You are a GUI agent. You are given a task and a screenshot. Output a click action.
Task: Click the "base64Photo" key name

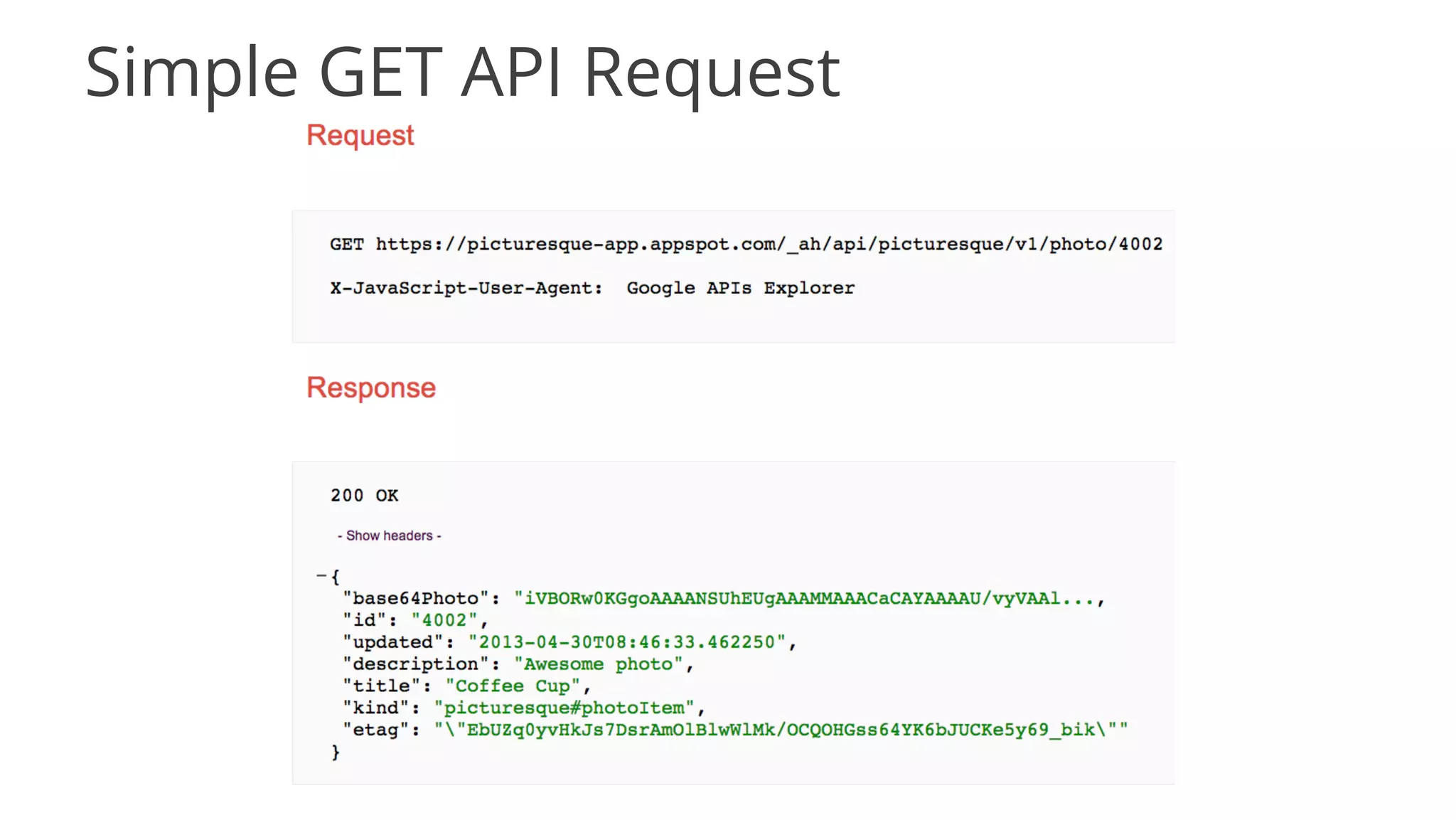click(x=416, y=599)
